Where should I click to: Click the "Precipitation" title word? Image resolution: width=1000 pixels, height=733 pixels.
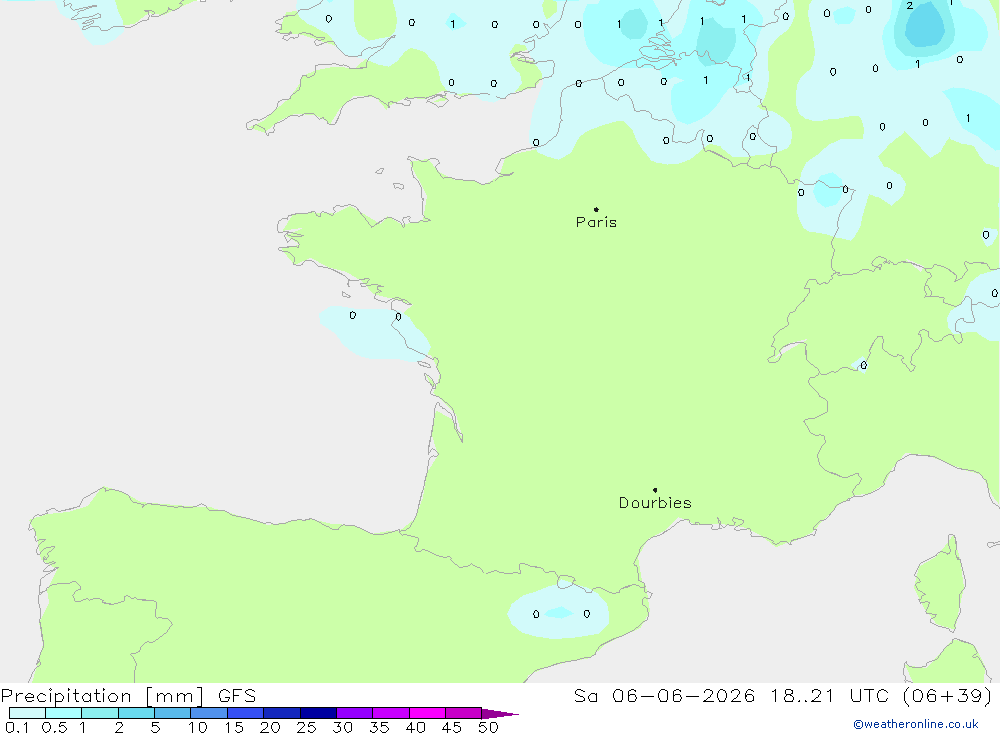pos(66,696)
